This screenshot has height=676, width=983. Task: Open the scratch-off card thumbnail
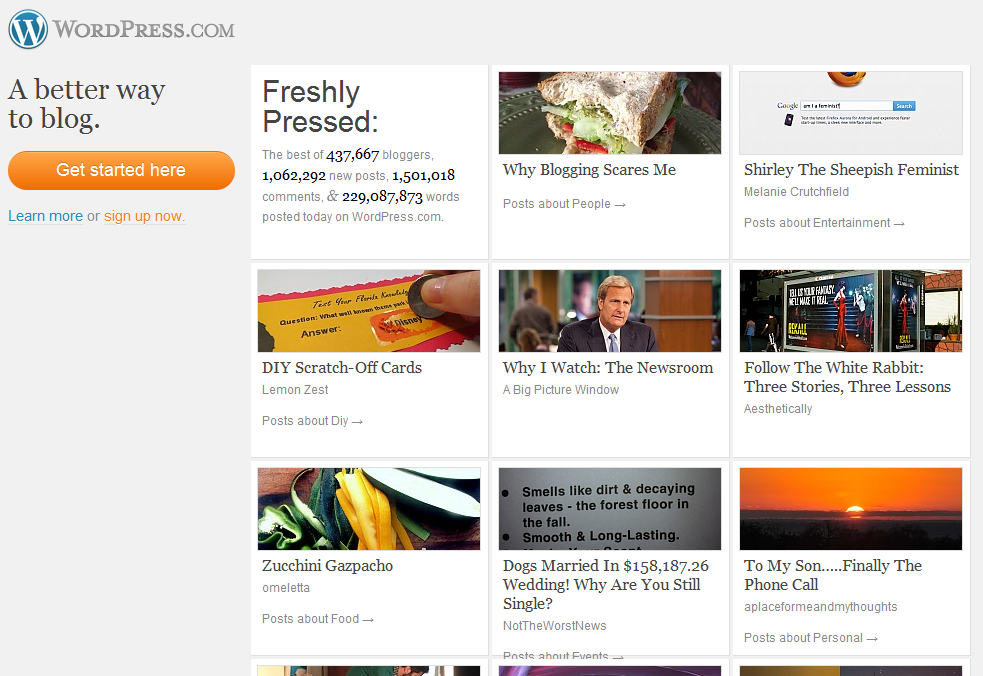tap(369, 311)
